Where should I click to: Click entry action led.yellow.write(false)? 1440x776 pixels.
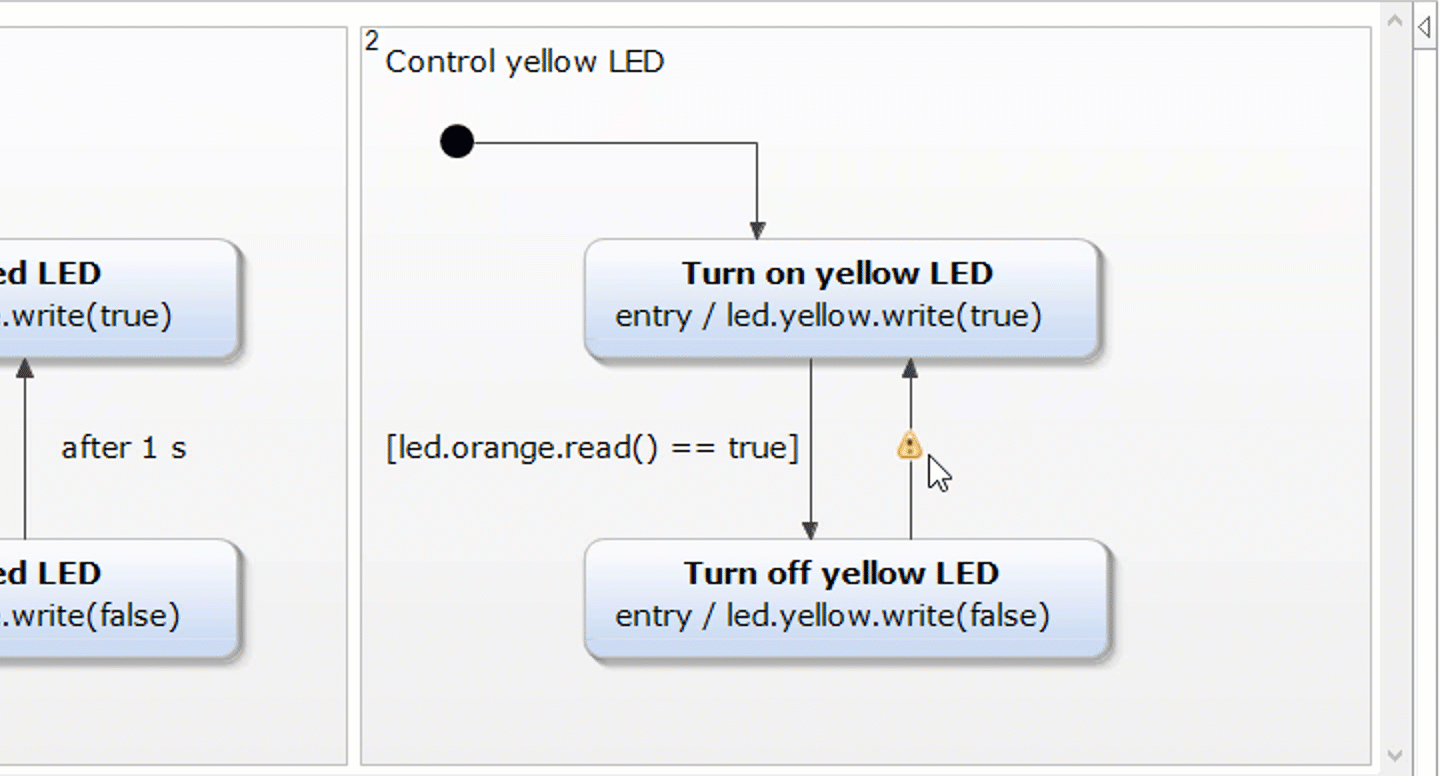(x=832, y=616)
